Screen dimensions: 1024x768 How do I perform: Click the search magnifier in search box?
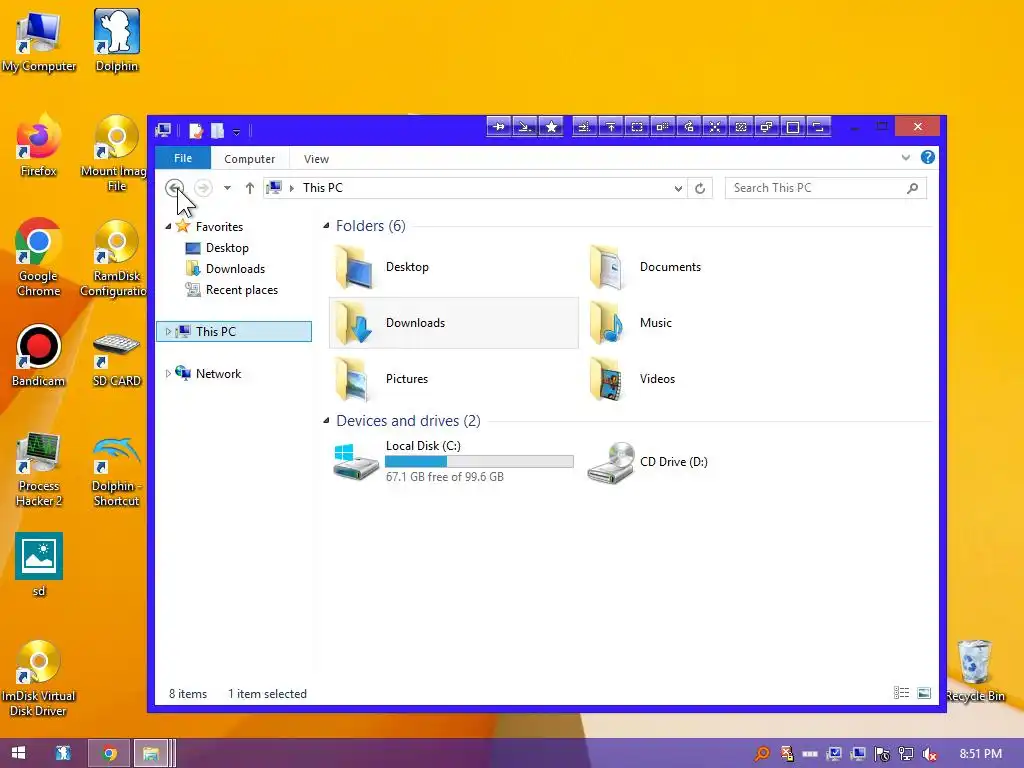[x=912, y=188]
